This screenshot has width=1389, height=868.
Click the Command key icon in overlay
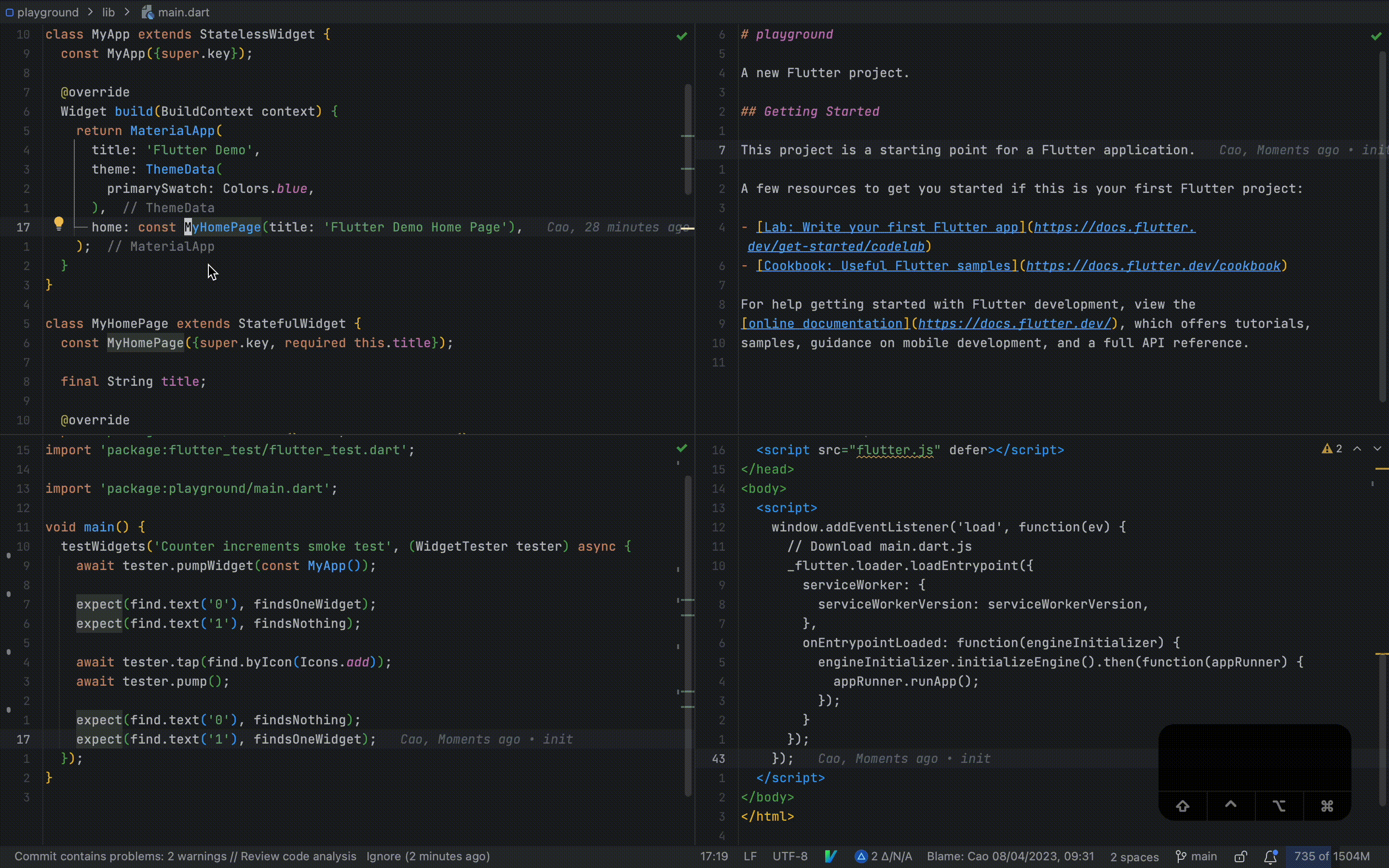(1326, 806)
